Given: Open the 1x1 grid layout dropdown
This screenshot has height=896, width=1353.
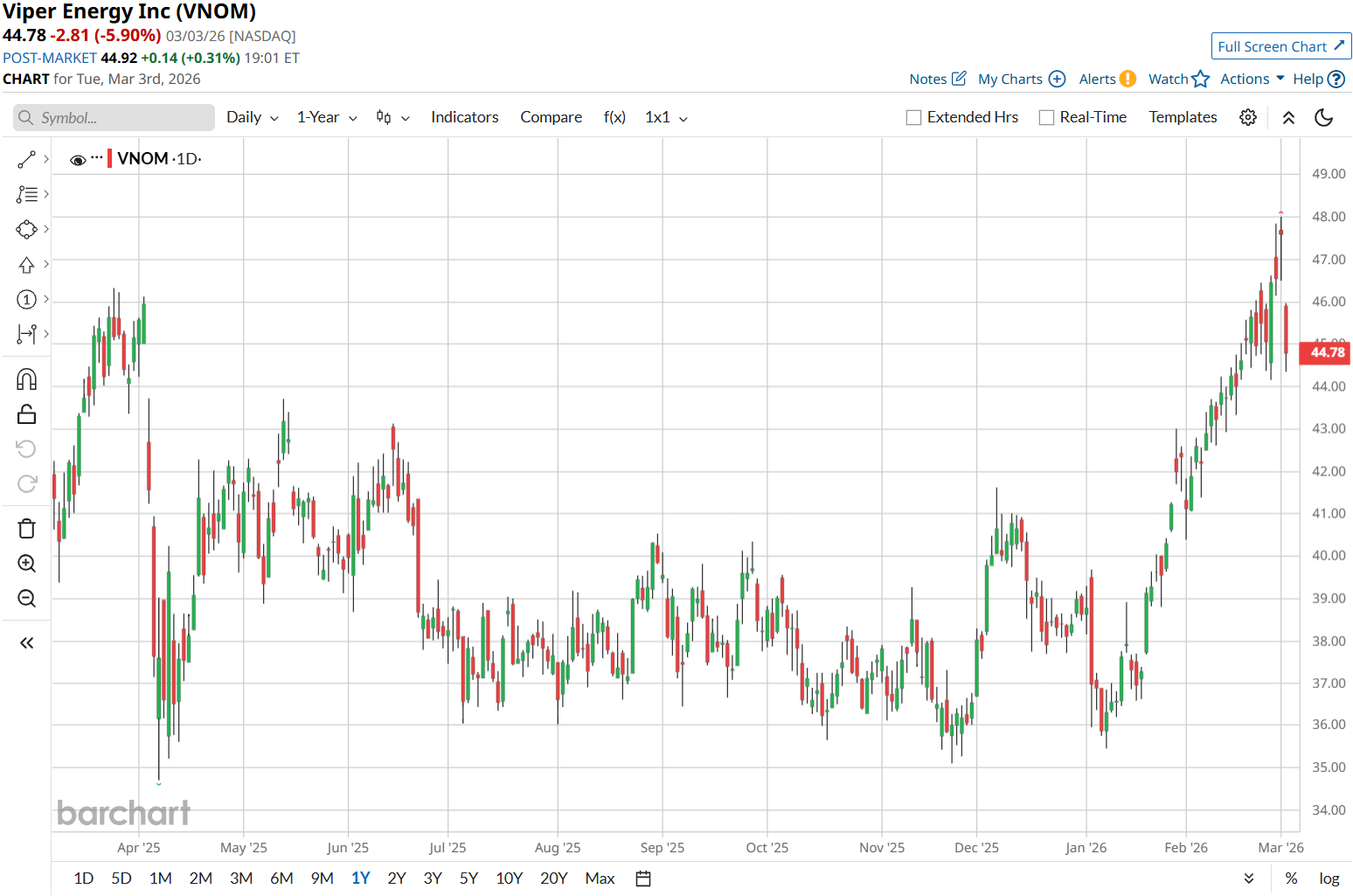Looking at the screenshot, I should [666, 117].
